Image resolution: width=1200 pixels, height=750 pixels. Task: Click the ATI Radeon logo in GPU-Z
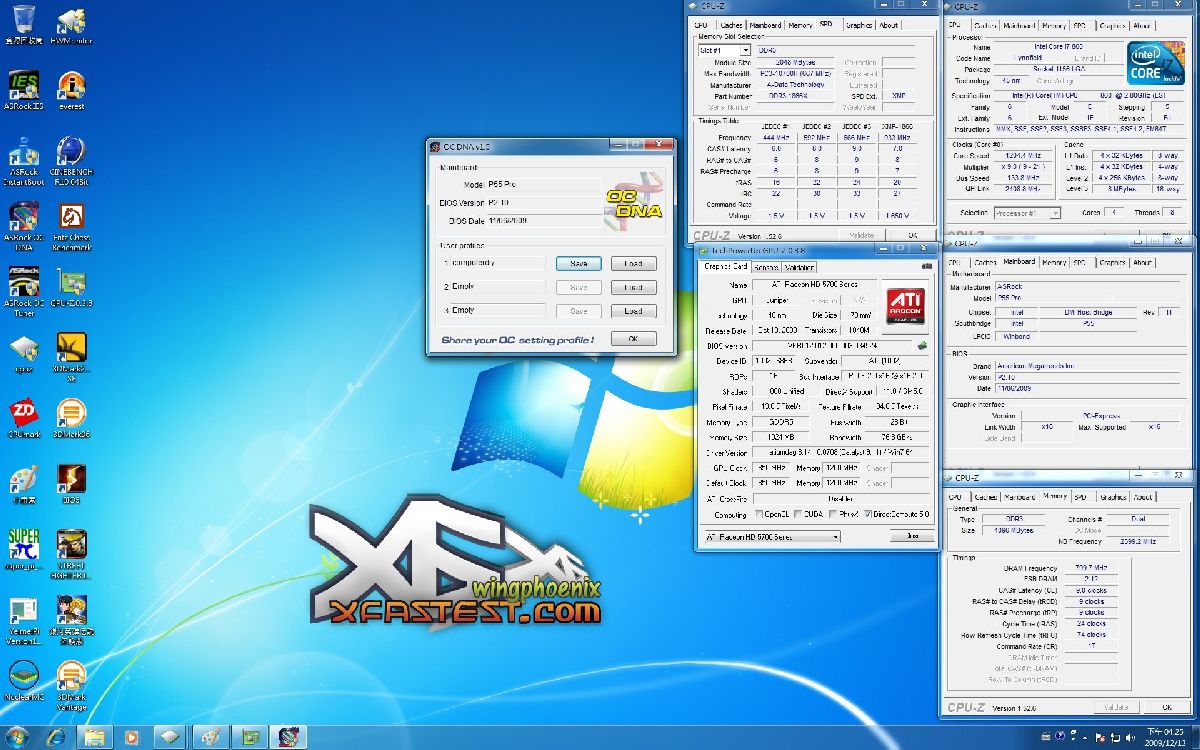907,304
